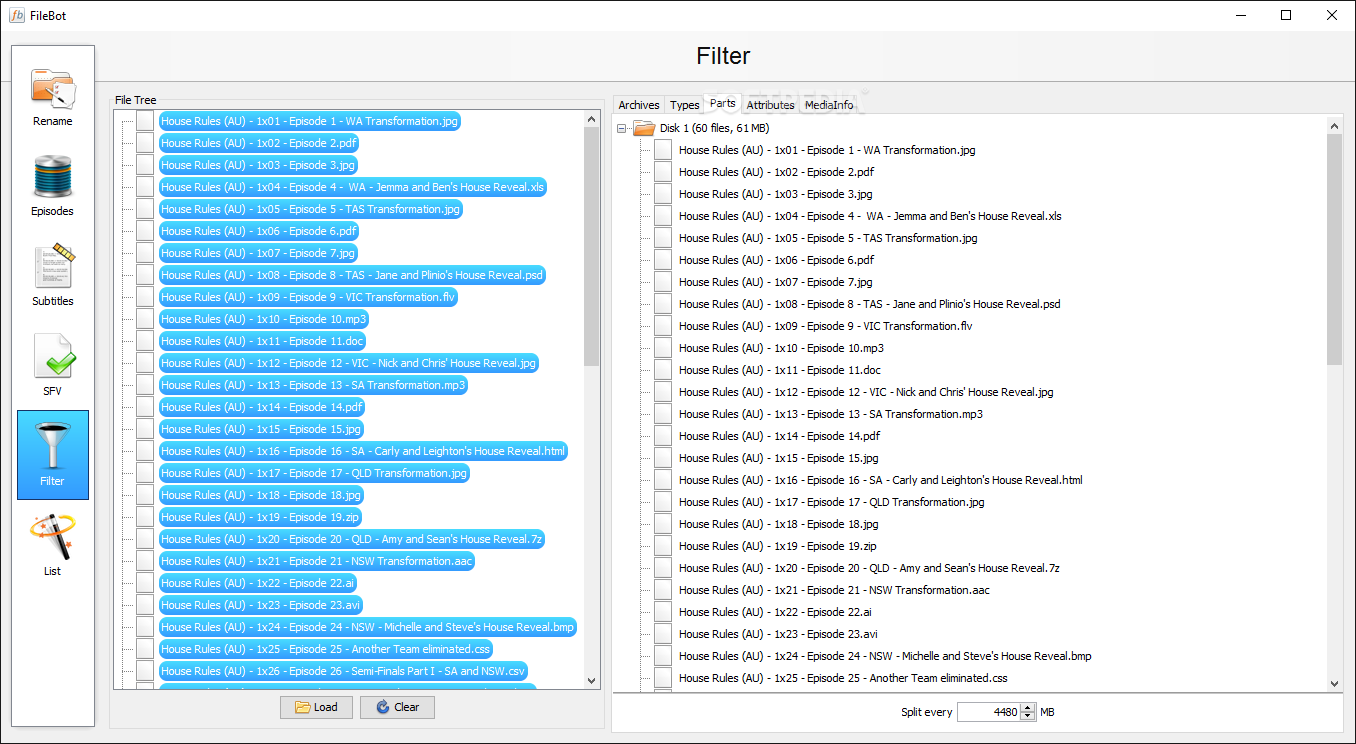Click file icon of Episode 19.zip in File Tree

point(145,517)
